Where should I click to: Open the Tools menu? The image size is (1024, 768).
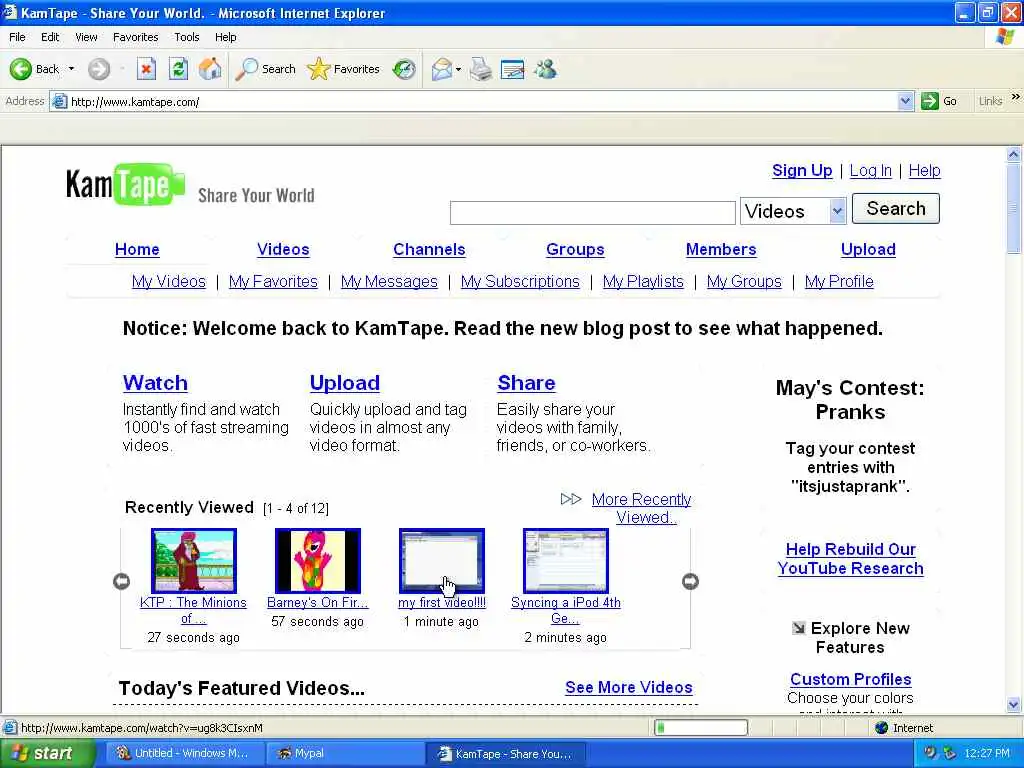(187, 37)
